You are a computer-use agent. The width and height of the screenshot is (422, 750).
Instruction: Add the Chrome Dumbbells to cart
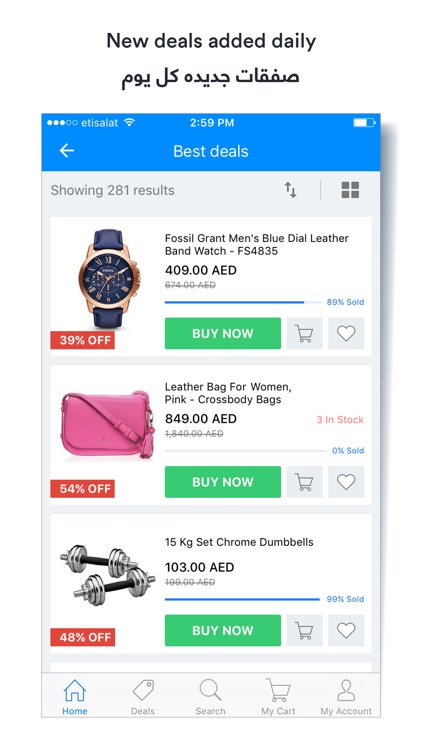[x=304, y=630]
